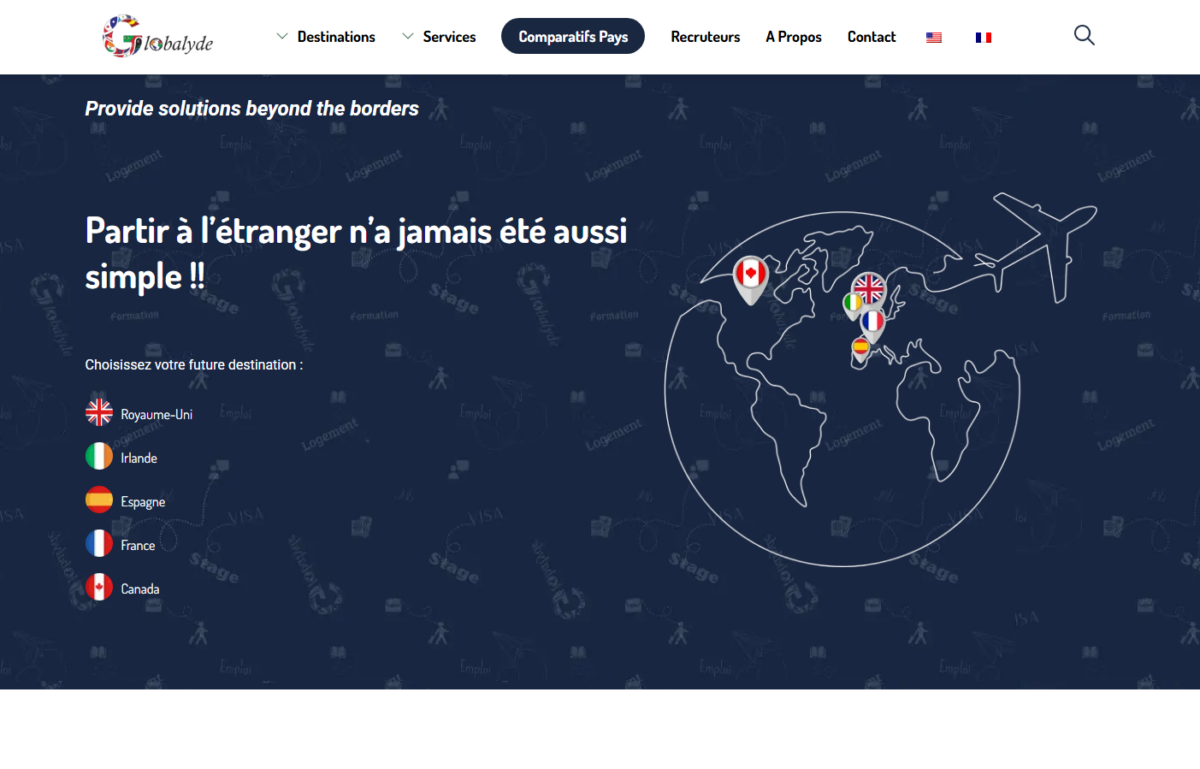Click the Spain flag pin on globe

point(860,348)
